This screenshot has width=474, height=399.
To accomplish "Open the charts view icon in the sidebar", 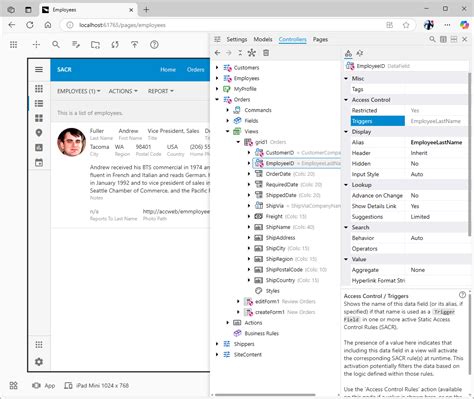I will pyautogui.click(x=39, y=147).
